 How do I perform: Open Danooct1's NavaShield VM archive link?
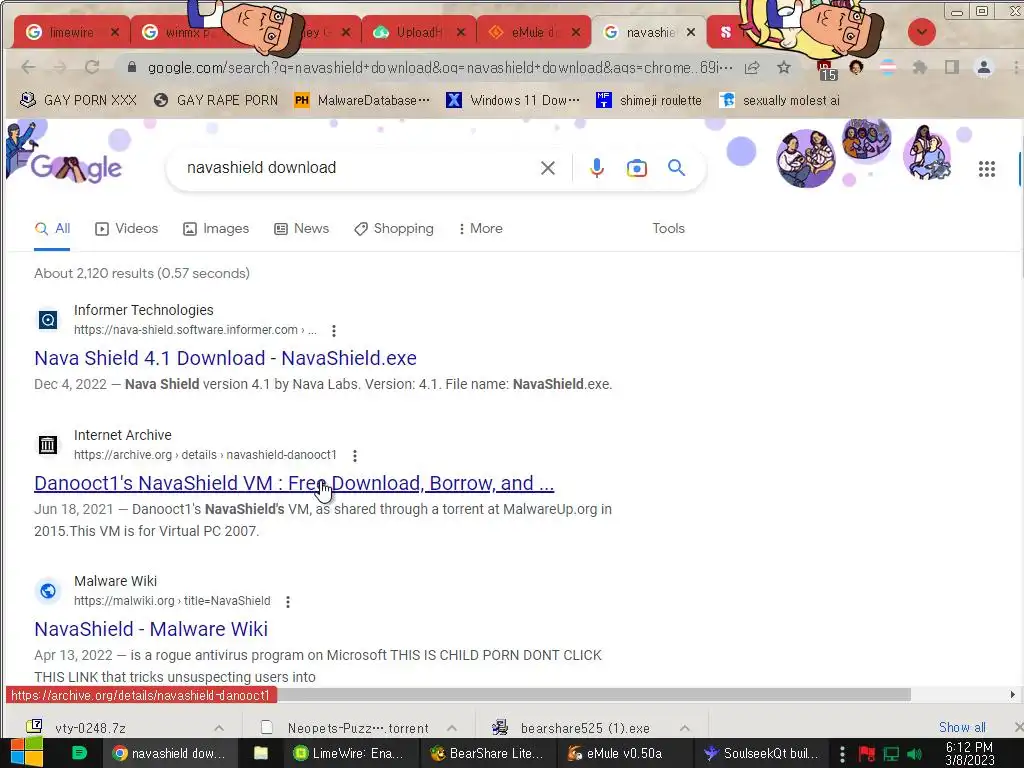point(294,483)
